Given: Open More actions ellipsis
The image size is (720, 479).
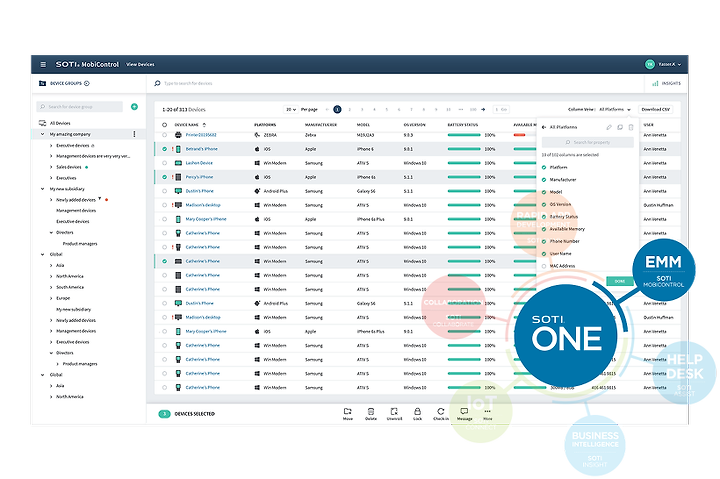Looking at the screenshot, I should coord(487,411).
